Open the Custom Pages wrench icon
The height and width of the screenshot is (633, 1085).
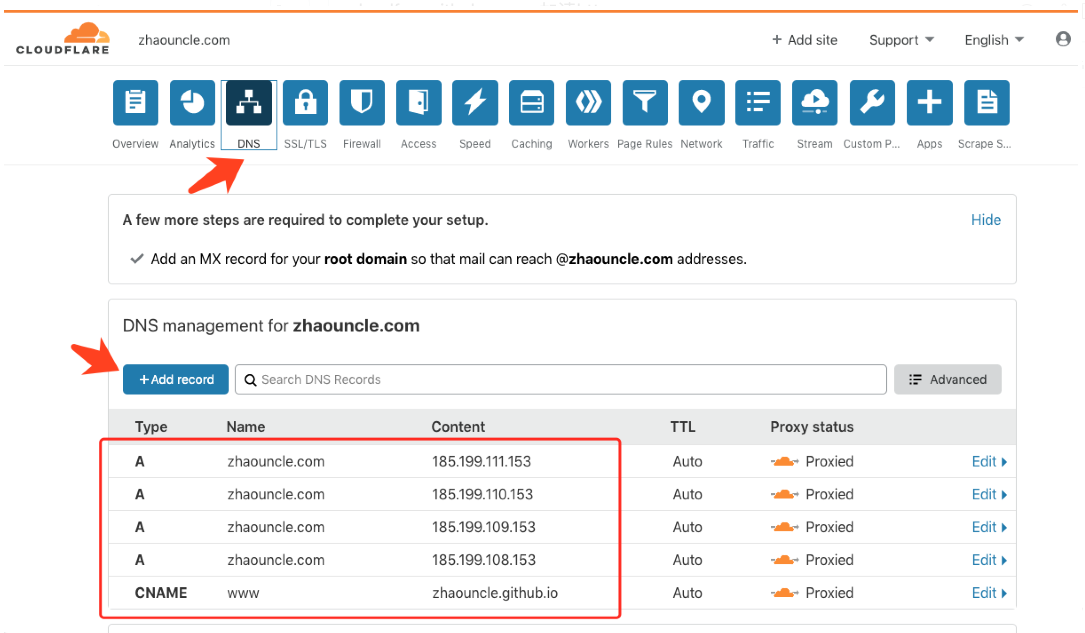tap(872, 103)
